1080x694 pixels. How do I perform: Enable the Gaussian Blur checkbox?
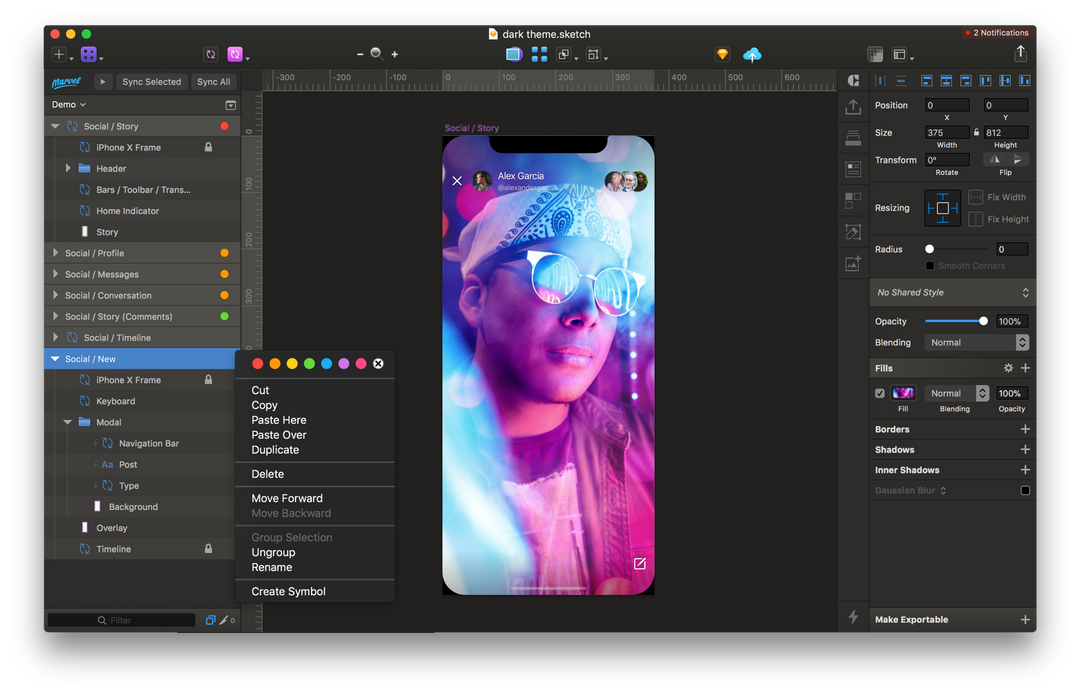1024,491
